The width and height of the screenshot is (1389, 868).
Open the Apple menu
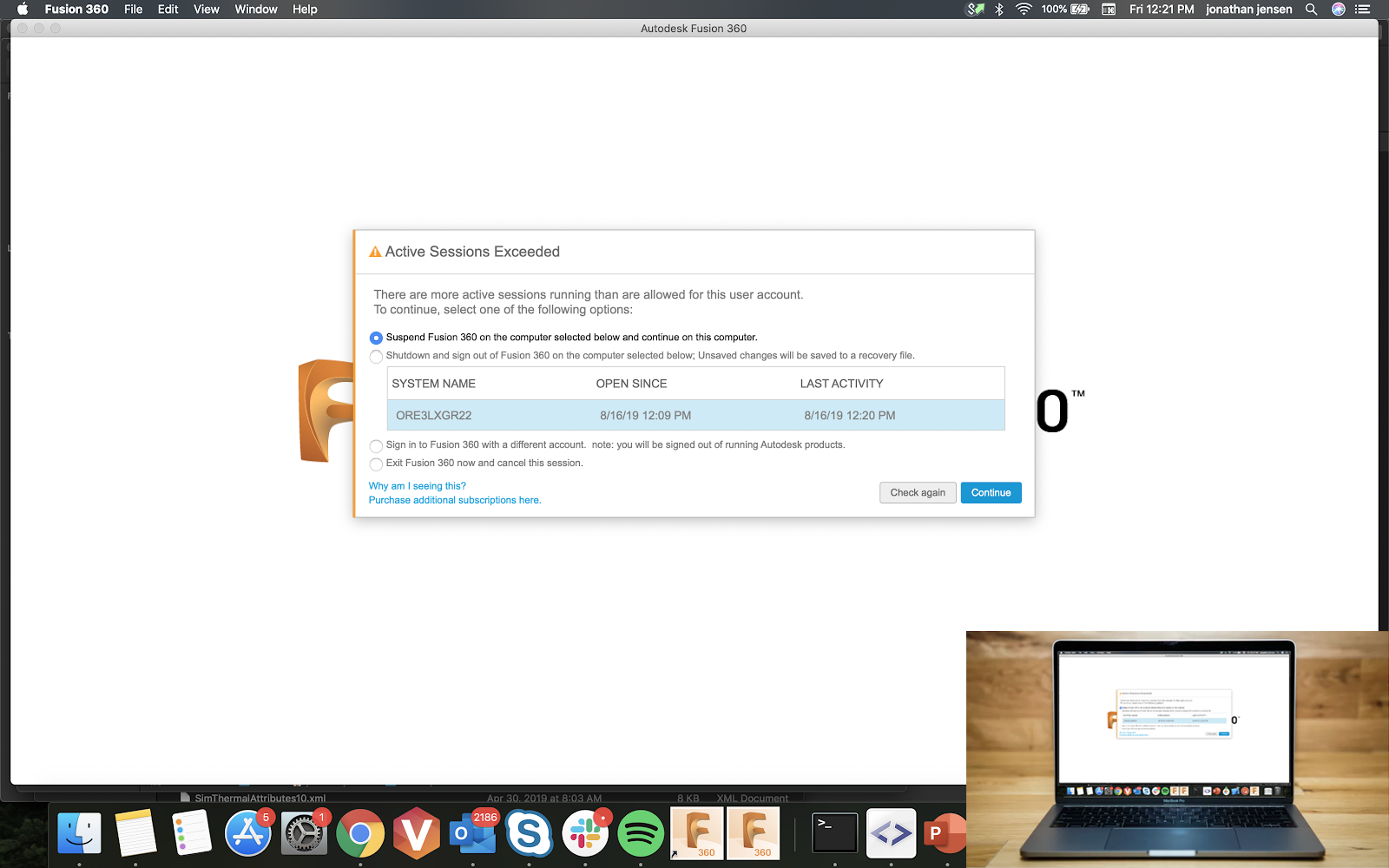tap(23, 9)
